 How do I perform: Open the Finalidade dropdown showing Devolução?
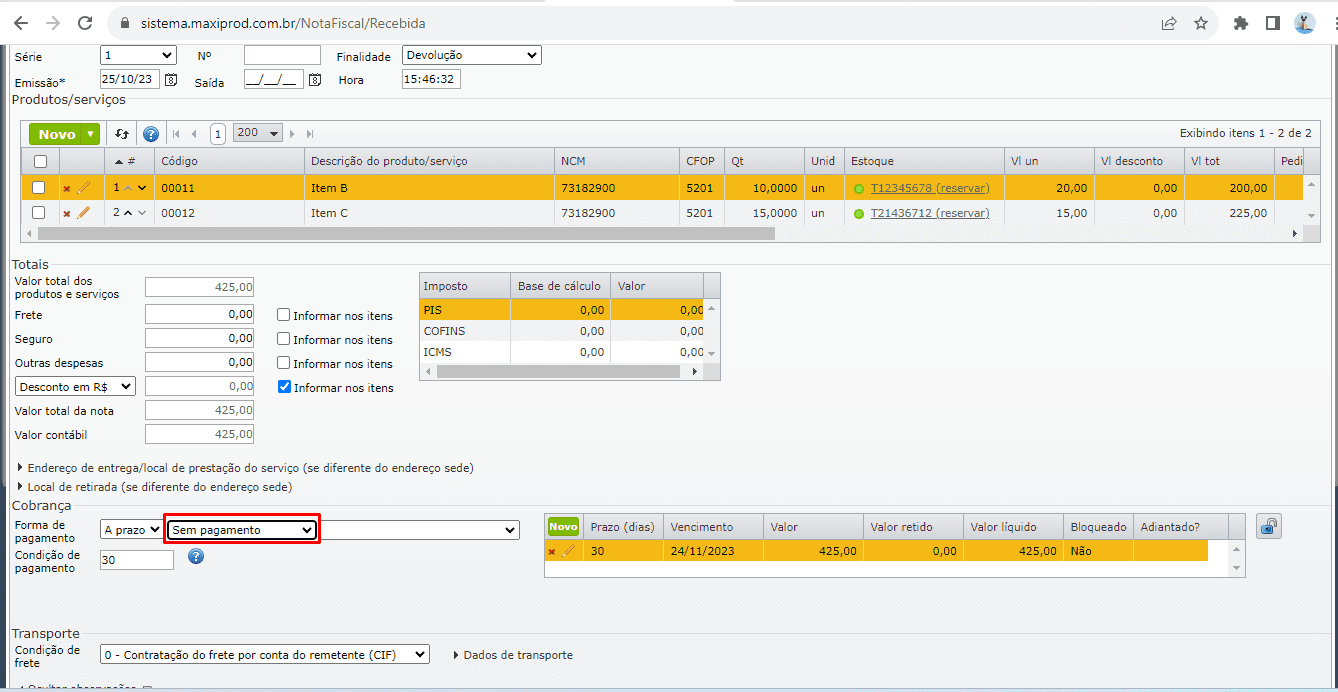tap(471, 56)
